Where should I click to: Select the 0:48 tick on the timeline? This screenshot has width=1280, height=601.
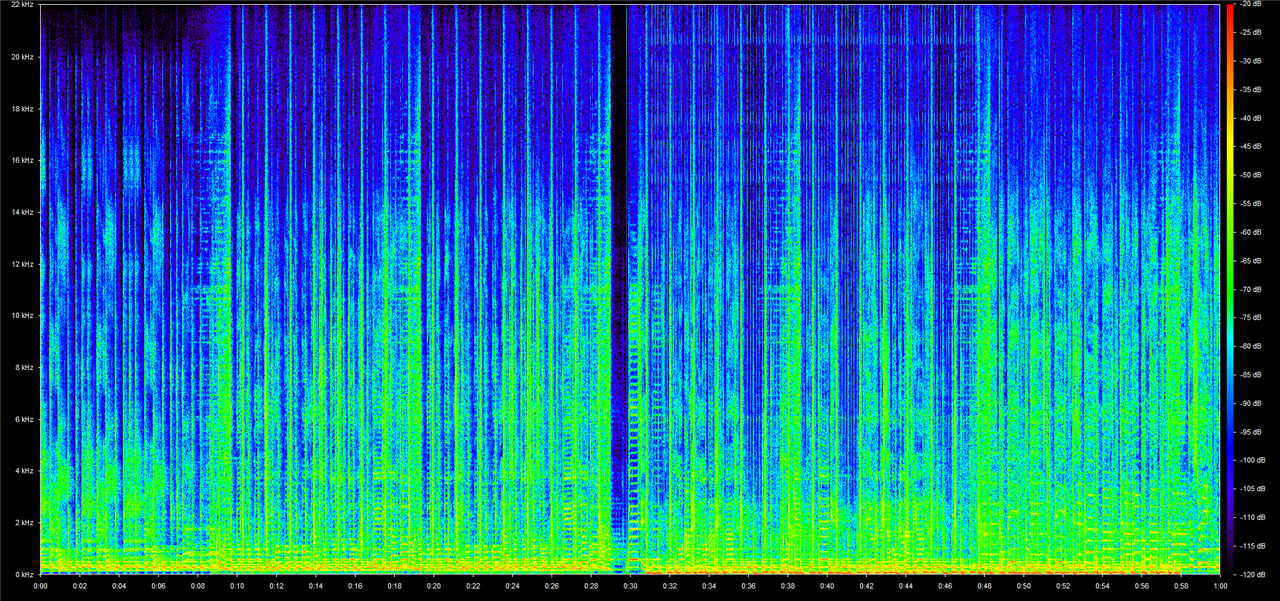coord(984,586)
